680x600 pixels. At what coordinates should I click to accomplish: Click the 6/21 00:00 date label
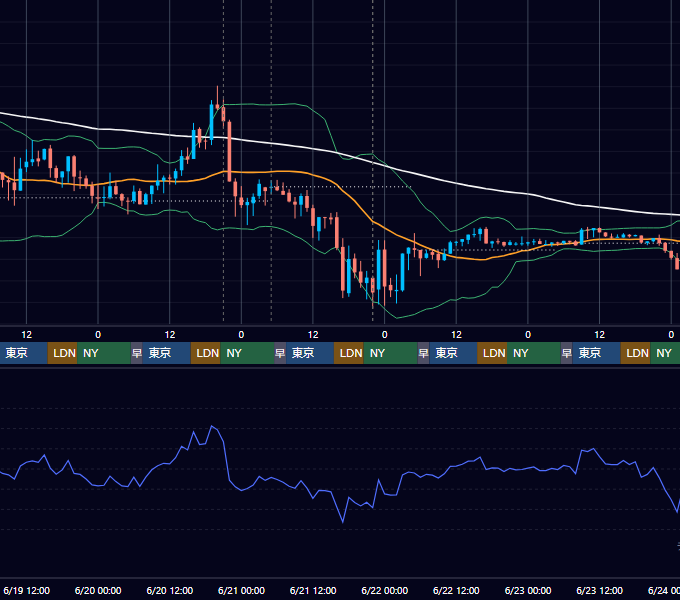point(241,590)
